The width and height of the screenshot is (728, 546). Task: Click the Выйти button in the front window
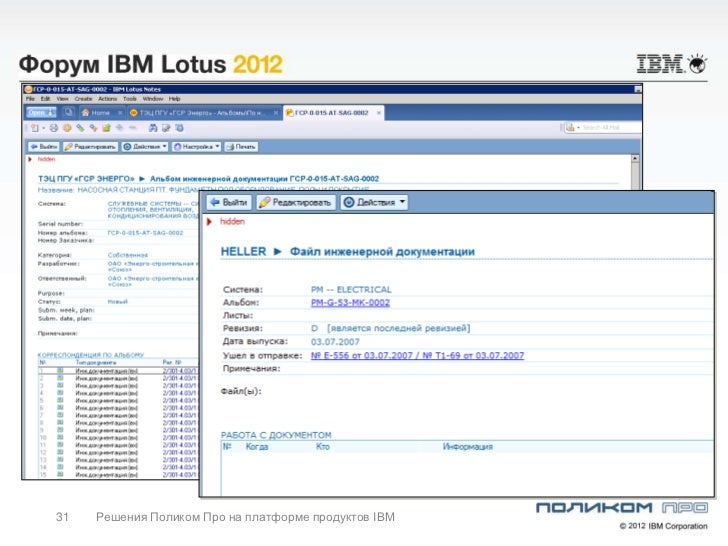pyautogui.click(x=229, y=202)
